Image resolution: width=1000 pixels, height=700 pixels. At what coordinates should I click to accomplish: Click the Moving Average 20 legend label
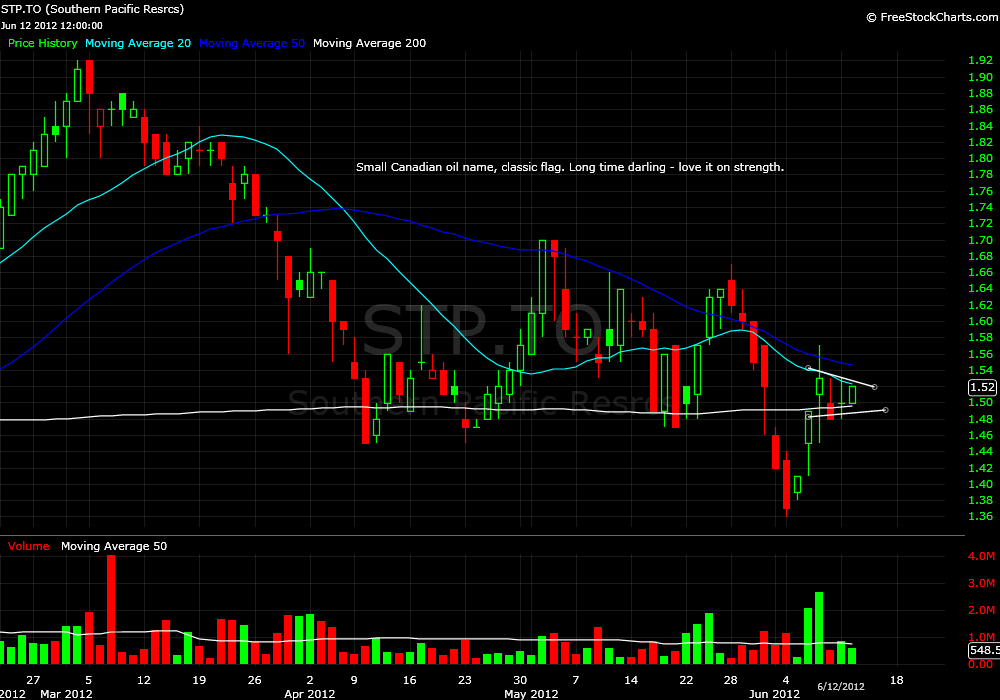point(138,43)
